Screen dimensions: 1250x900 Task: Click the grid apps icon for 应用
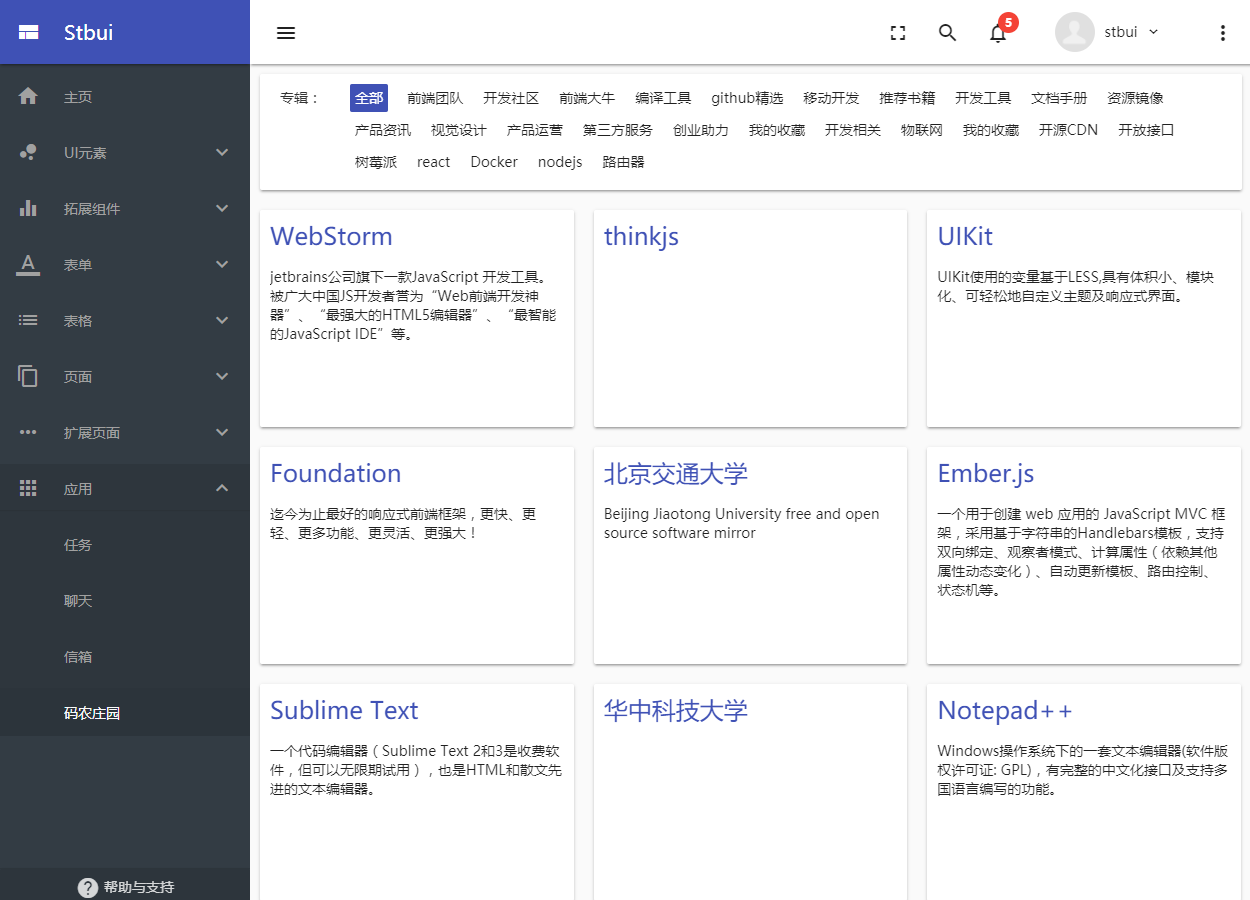pos(28,488)
